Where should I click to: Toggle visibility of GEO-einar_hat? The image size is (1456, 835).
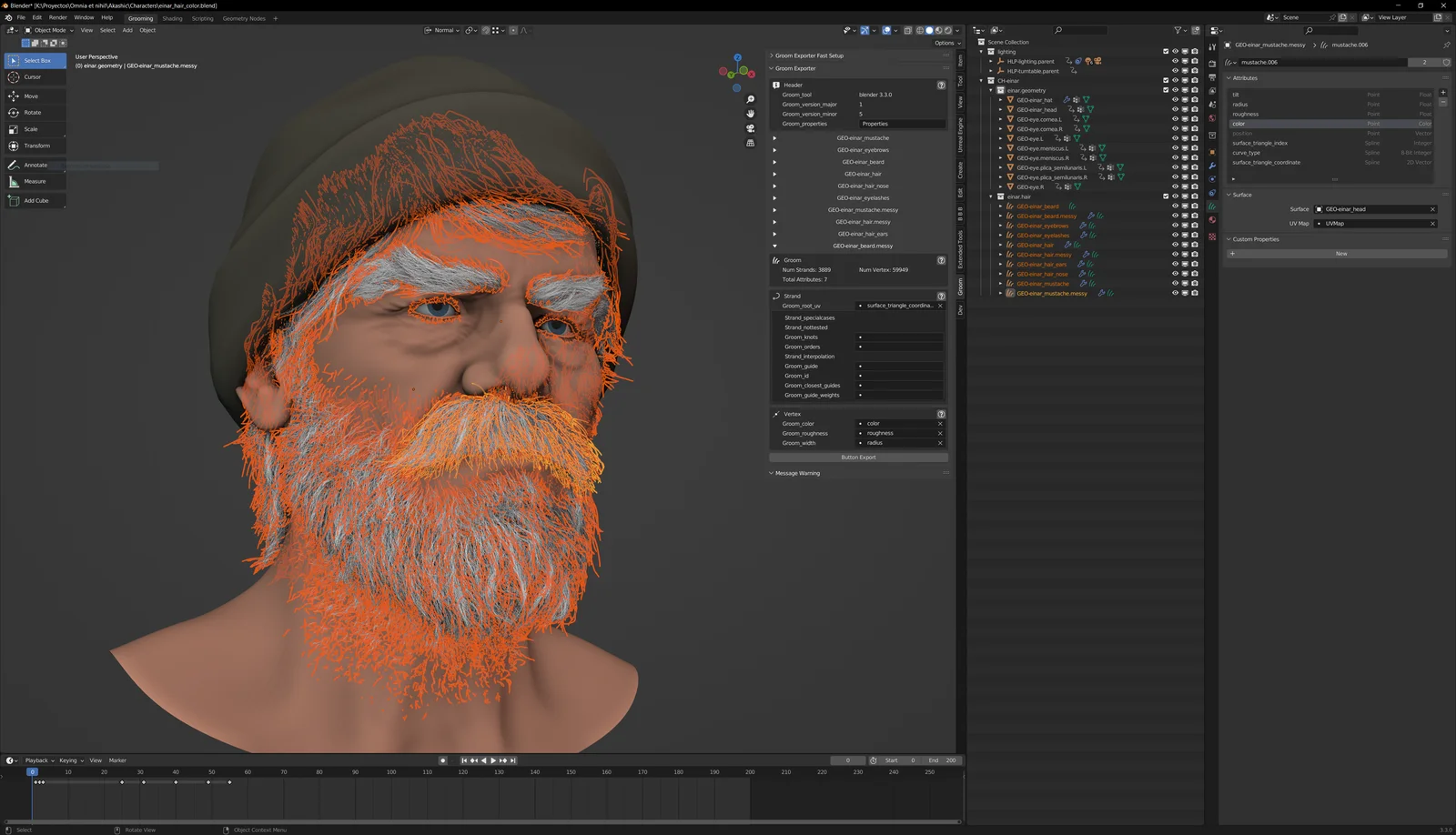point(1175,100)
